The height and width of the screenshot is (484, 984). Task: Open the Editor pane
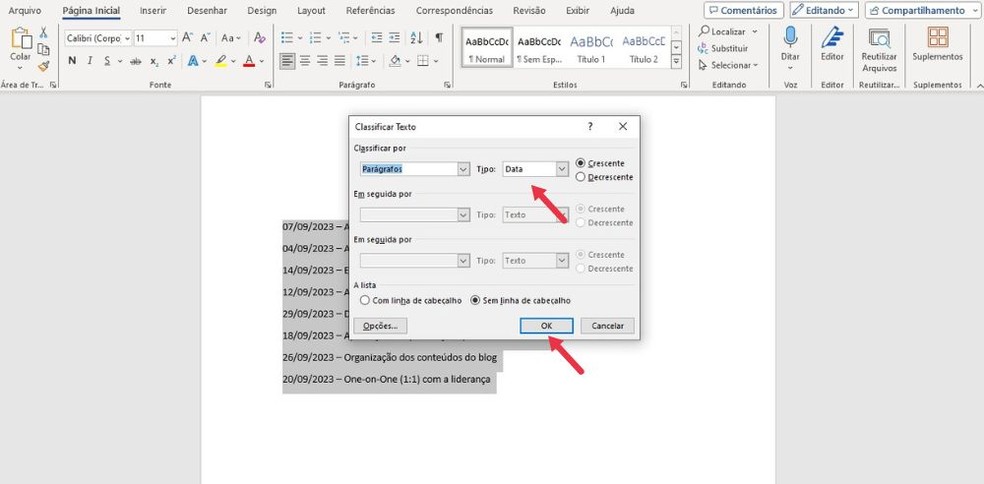[x=832, y=44]
